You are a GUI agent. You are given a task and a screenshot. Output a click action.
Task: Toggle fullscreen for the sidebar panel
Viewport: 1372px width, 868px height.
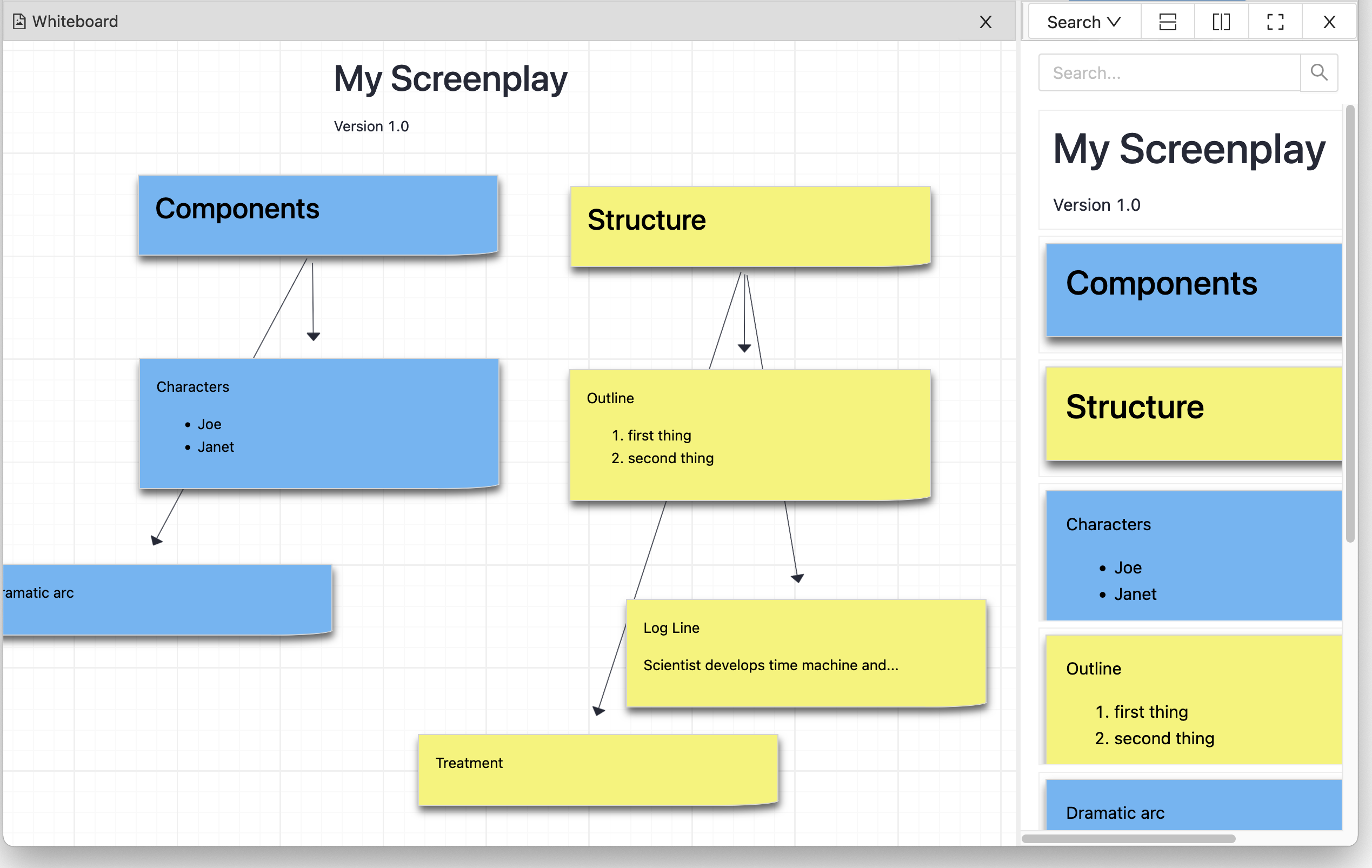point(1275,22)
